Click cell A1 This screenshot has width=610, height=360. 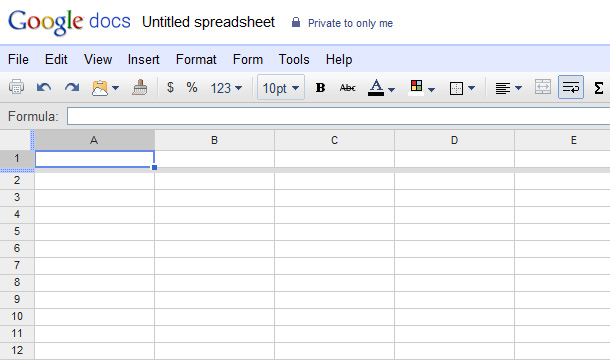(x=95, y=159)
